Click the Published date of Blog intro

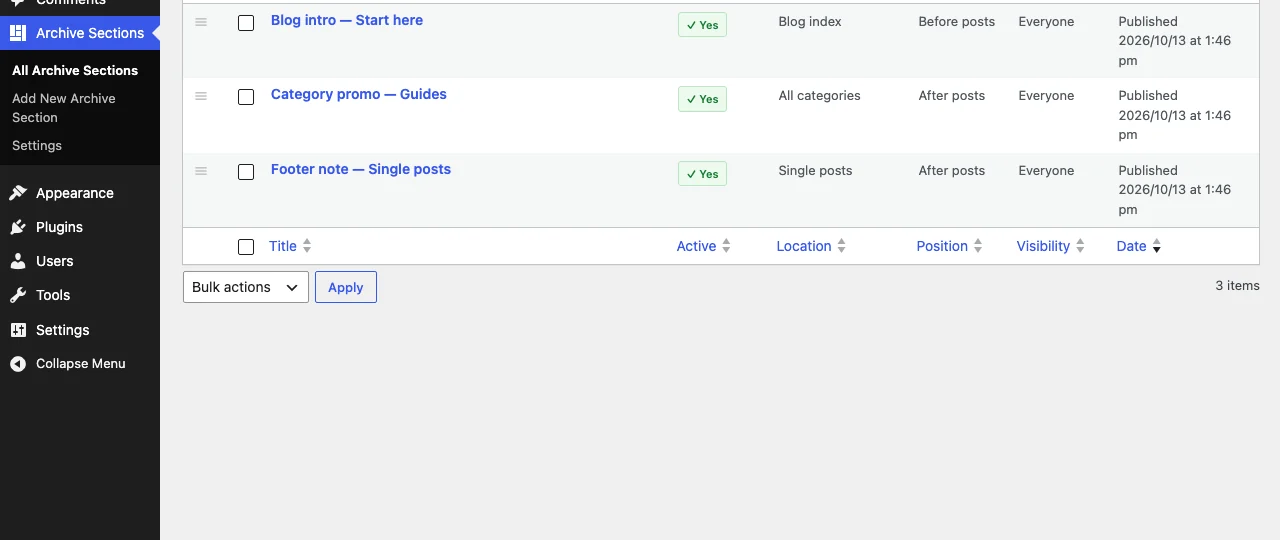click(x=1175, y=41)
